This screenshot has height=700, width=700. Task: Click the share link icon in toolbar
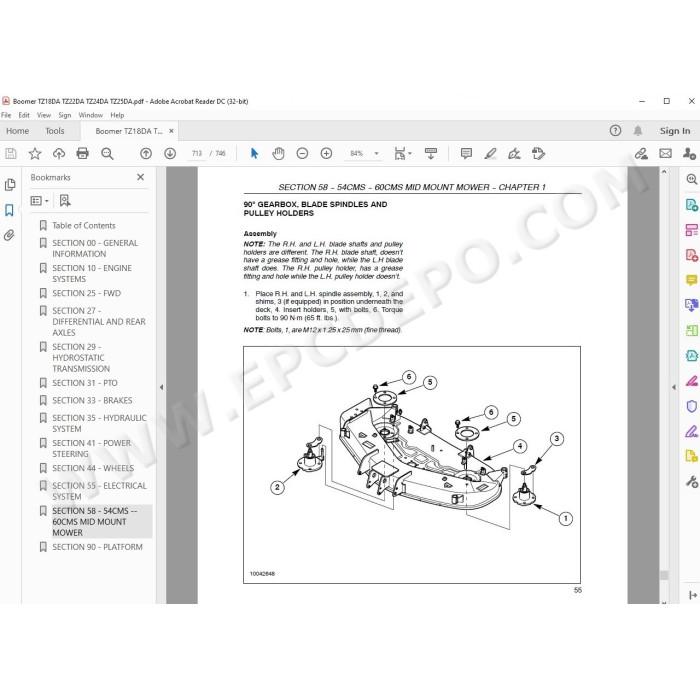tap(642, 154)
